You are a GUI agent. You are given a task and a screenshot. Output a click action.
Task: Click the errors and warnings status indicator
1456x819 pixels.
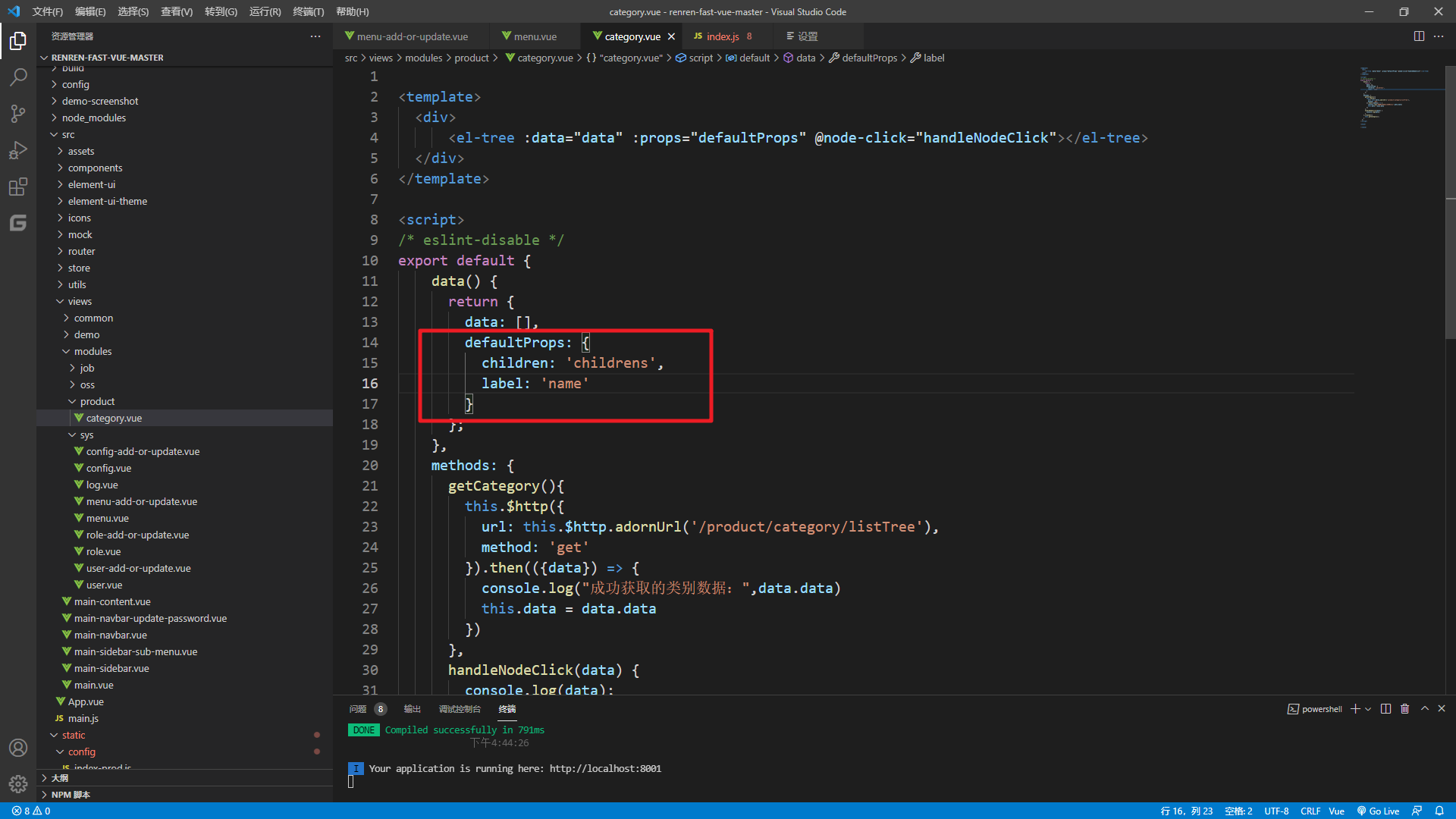[x=30, y=811]
